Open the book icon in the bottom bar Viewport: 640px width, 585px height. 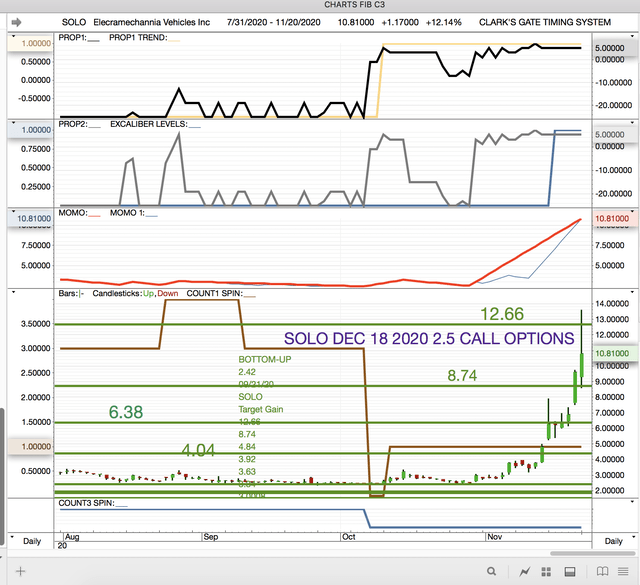(602, 571)
